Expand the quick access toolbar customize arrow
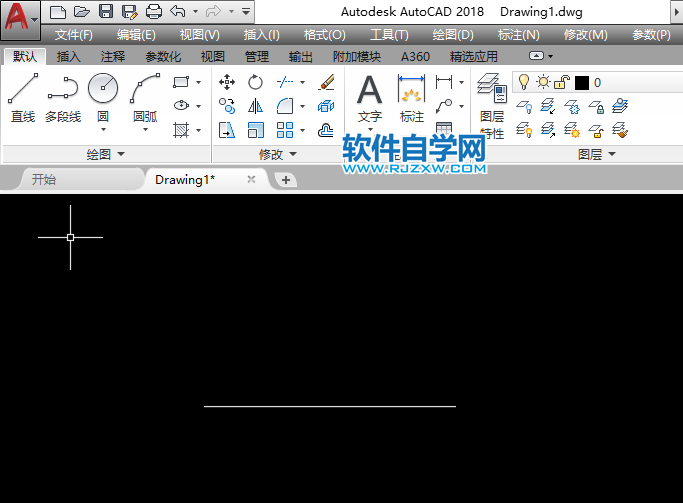This screenshot has width=683, height=503. [246, 11]
